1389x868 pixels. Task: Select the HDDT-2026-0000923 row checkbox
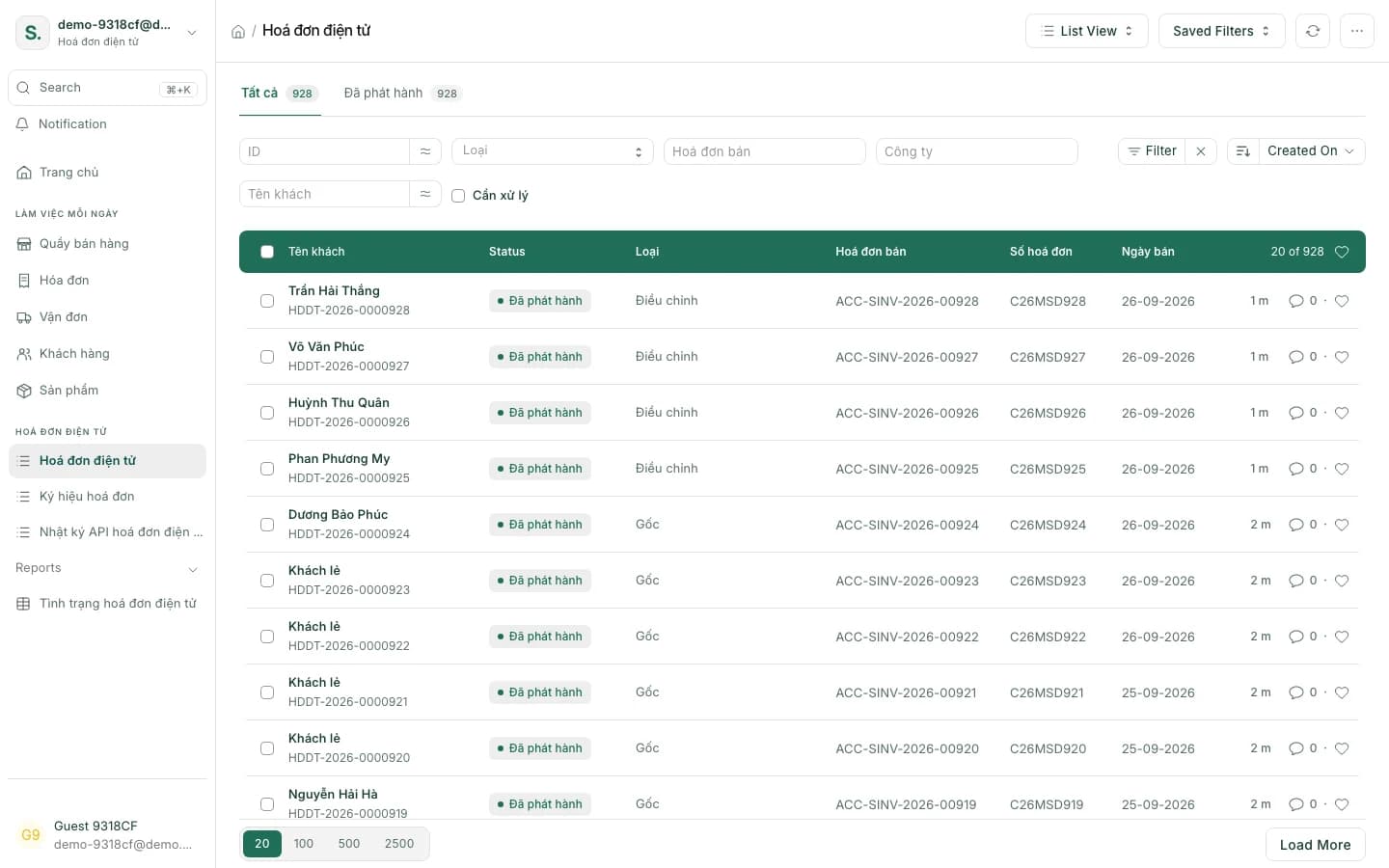click(x=267, y=581)
